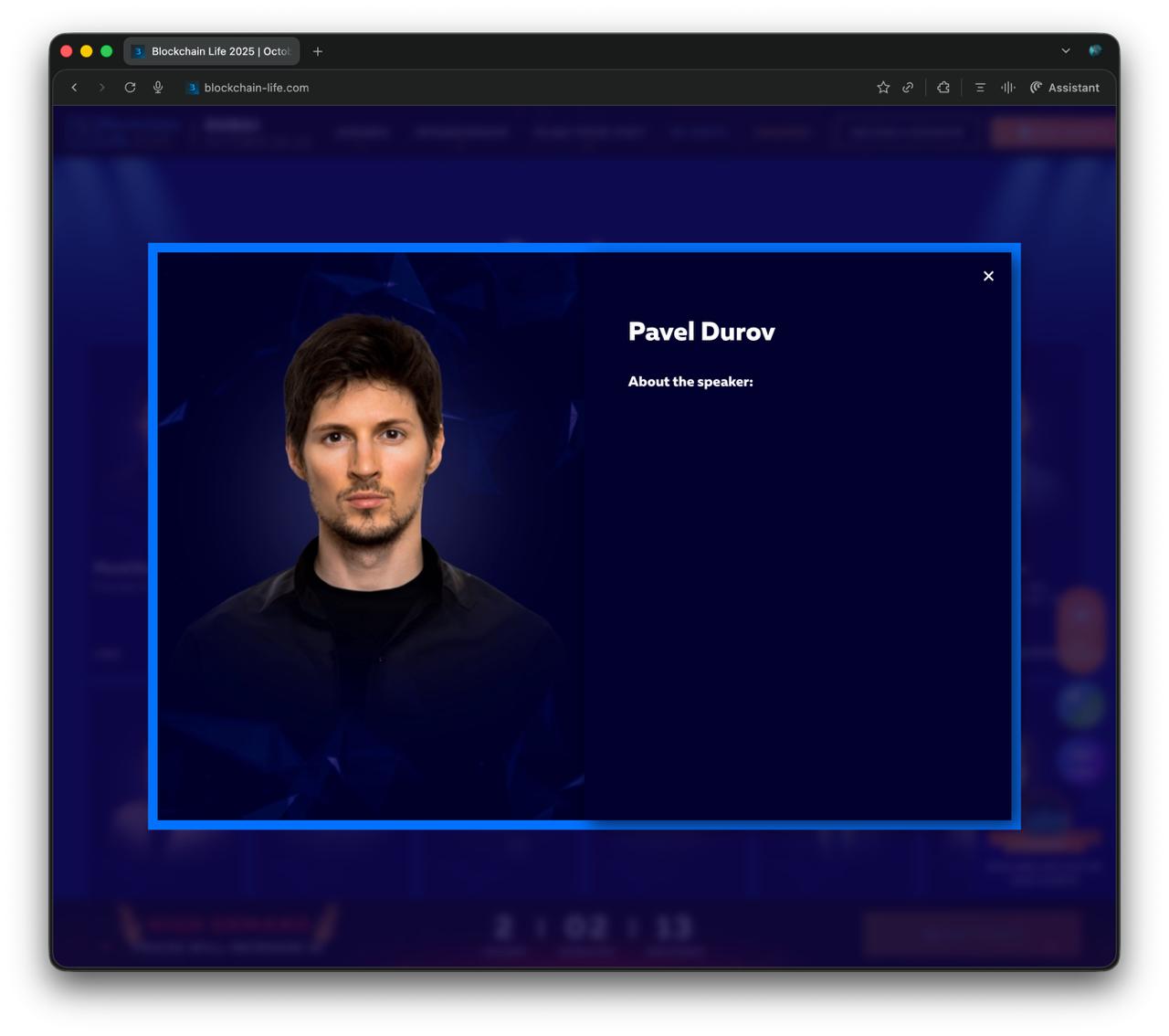Click the forward navigation arrow
Screen dimensions: 1169x1036
[101, 88]
